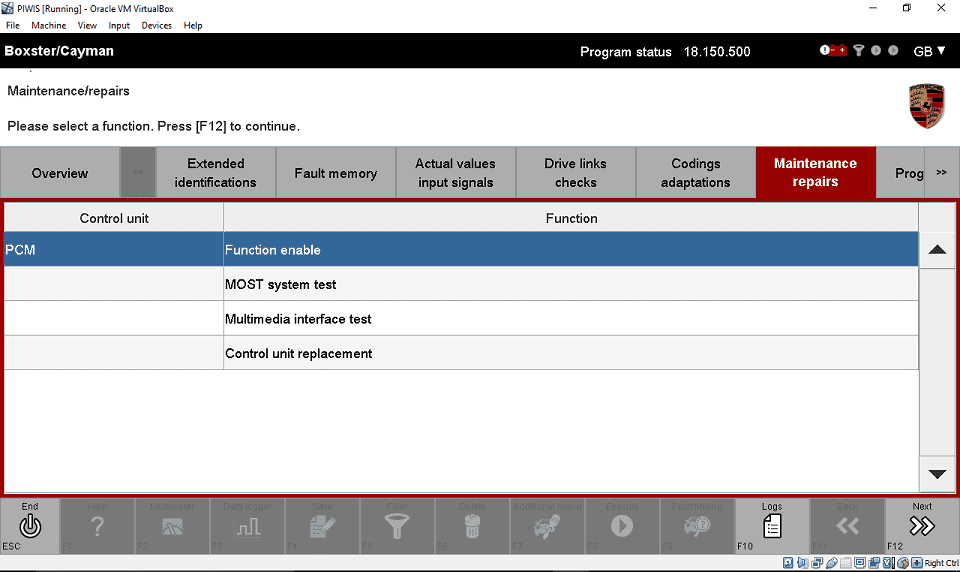
Task: Switch to the Fault memory tab
Action: tap(335, 173)
